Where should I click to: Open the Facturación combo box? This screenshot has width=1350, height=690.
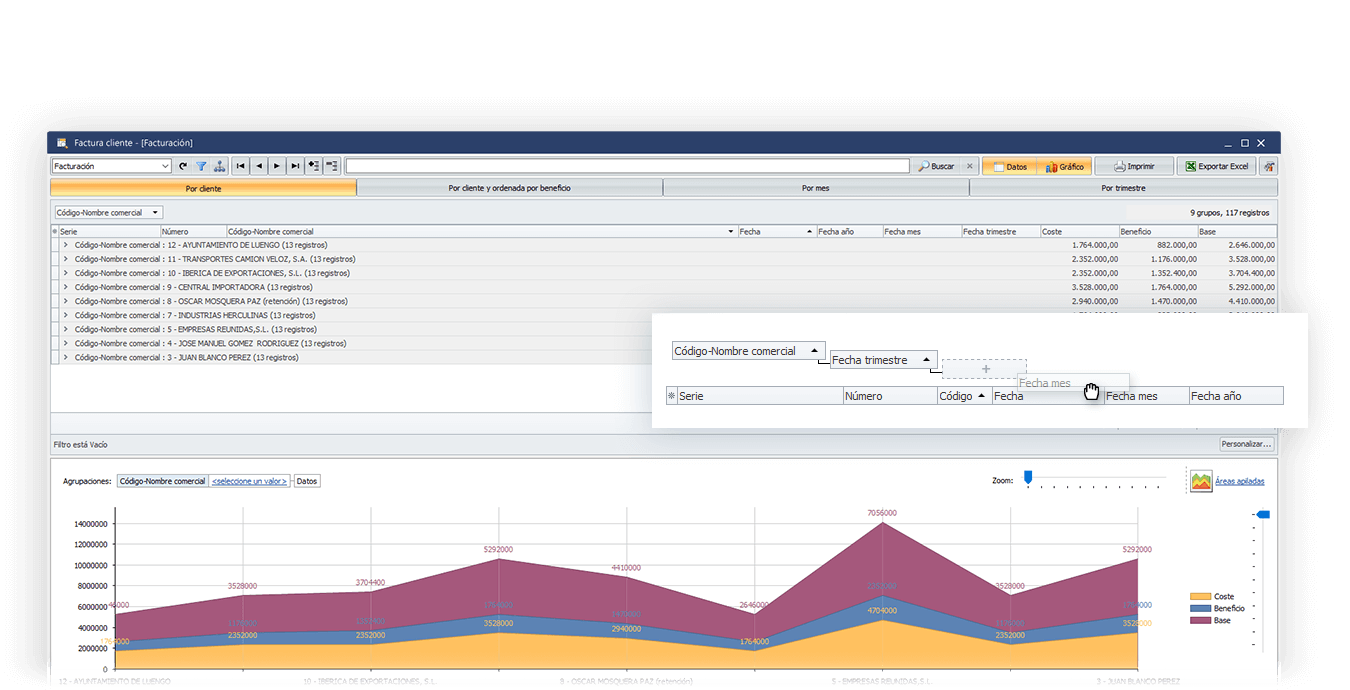pyautogui.click(x=111, y=167)
